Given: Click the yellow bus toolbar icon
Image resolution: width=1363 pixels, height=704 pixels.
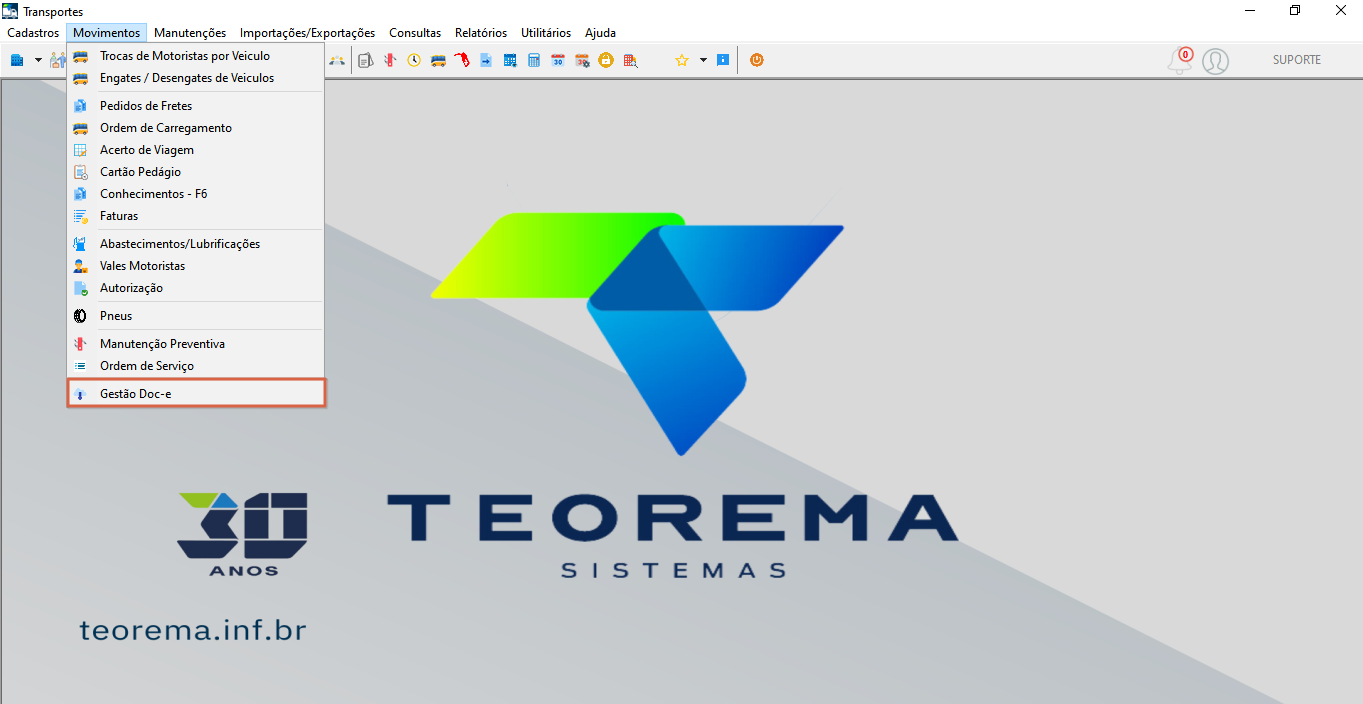Looking at the screenshot, I should click(x=438, y=60).
